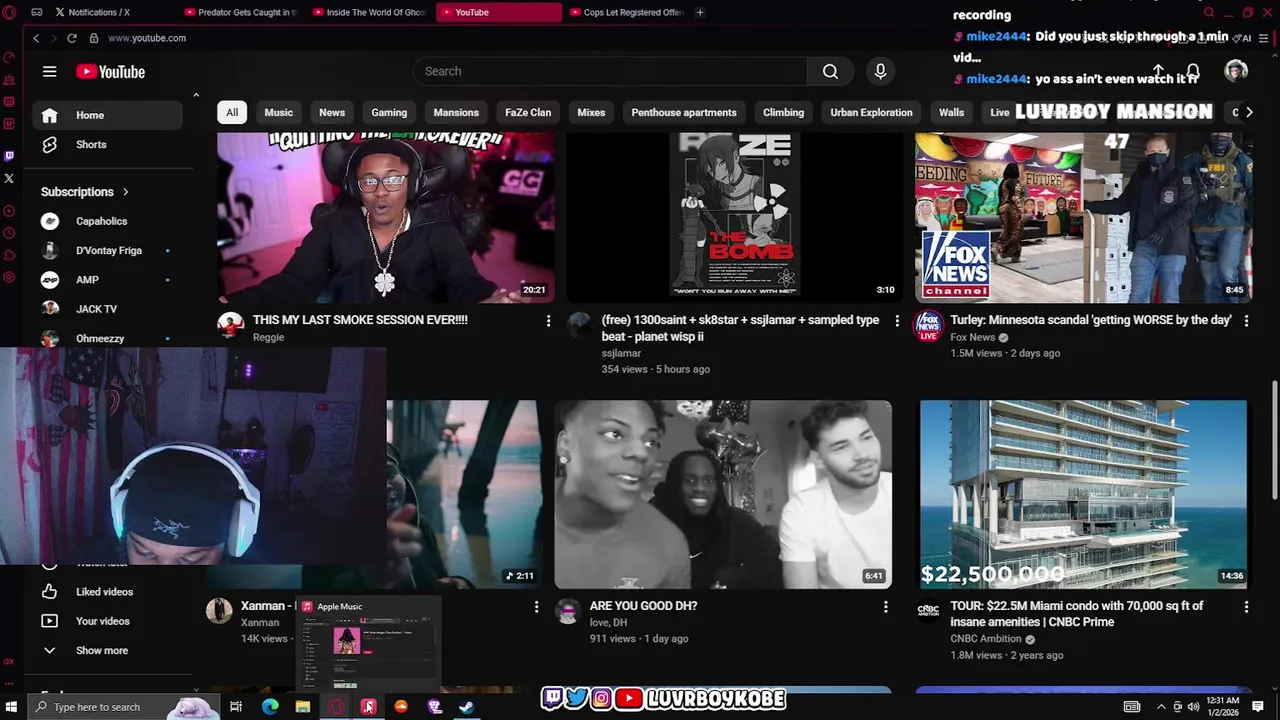Show hidden system tray icons chevron
This screenshot has height=720, width=1280.
coord(1161,707)
